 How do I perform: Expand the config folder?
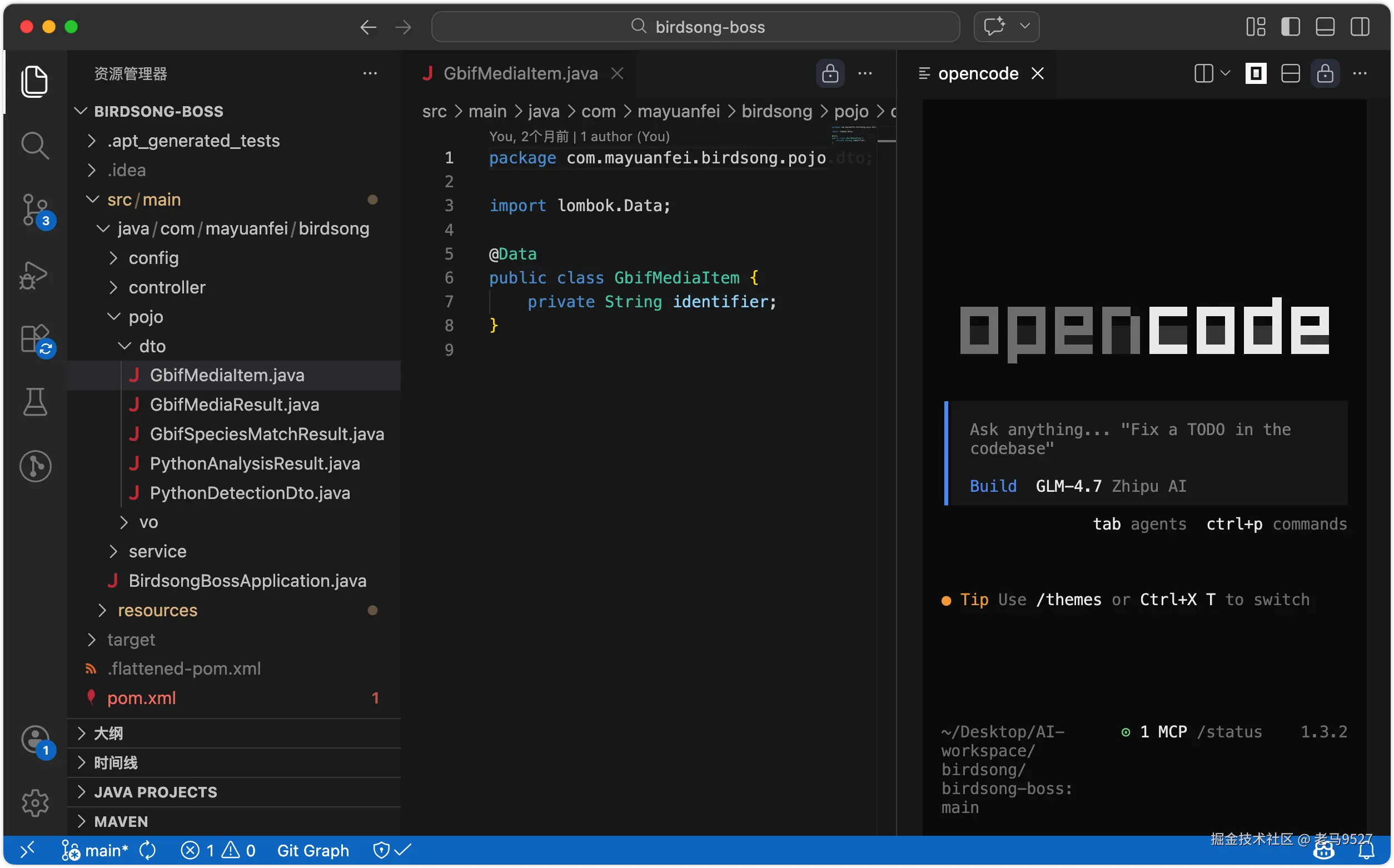tap(153, 258)
